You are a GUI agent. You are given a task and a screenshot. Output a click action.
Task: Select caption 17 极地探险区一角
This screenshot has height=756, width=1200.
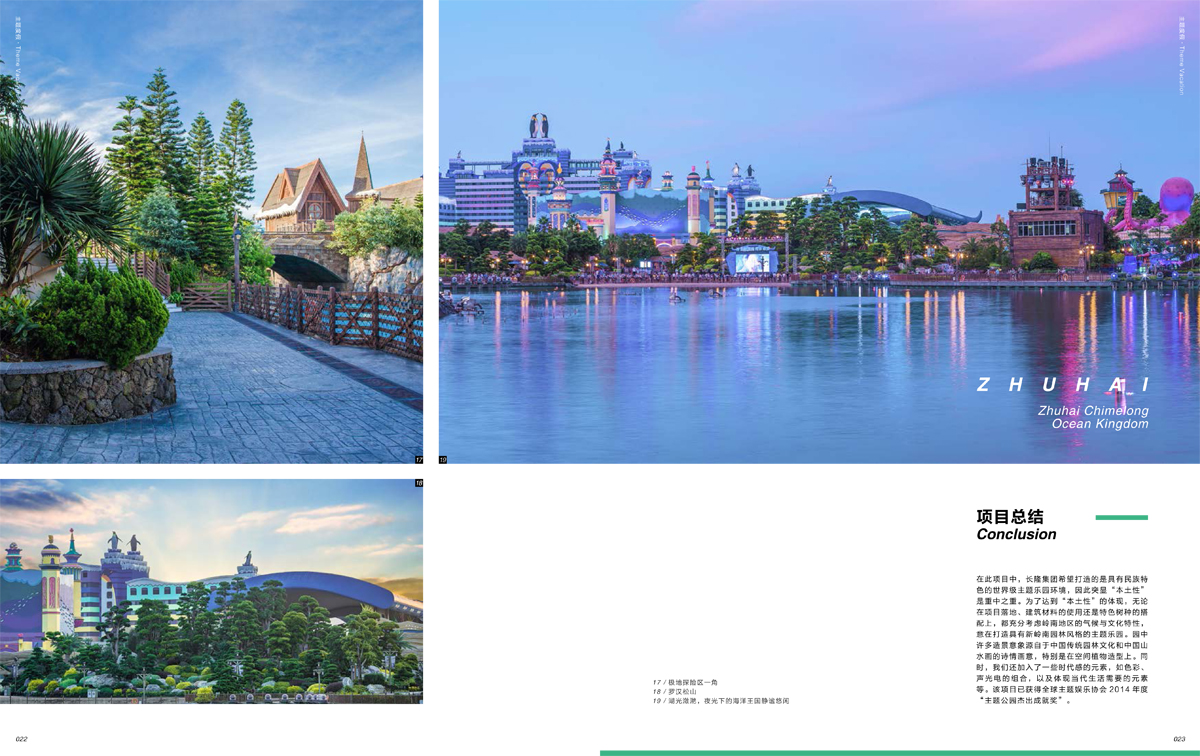tap(695, 682)
